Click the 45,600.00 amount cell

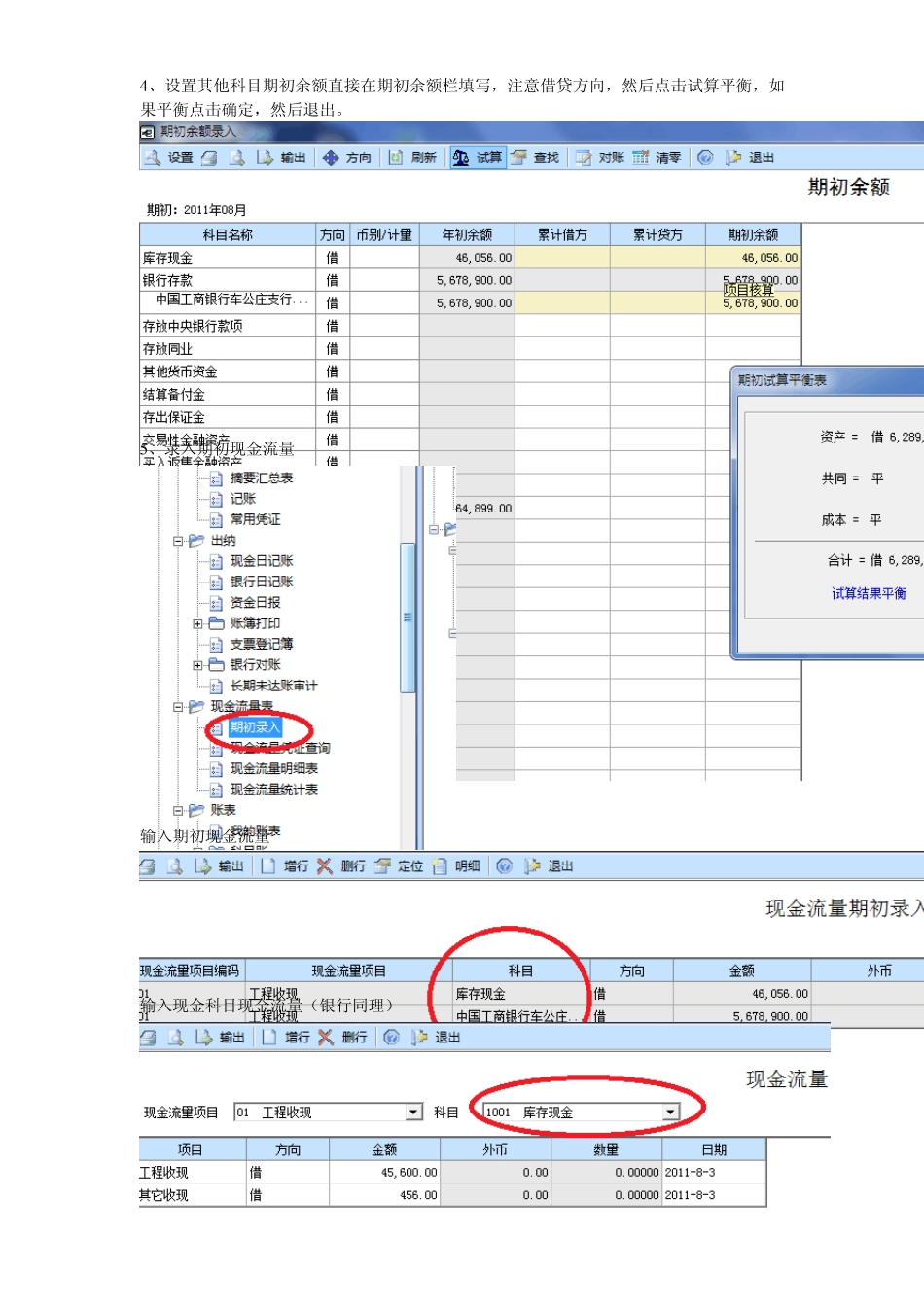385,1173
